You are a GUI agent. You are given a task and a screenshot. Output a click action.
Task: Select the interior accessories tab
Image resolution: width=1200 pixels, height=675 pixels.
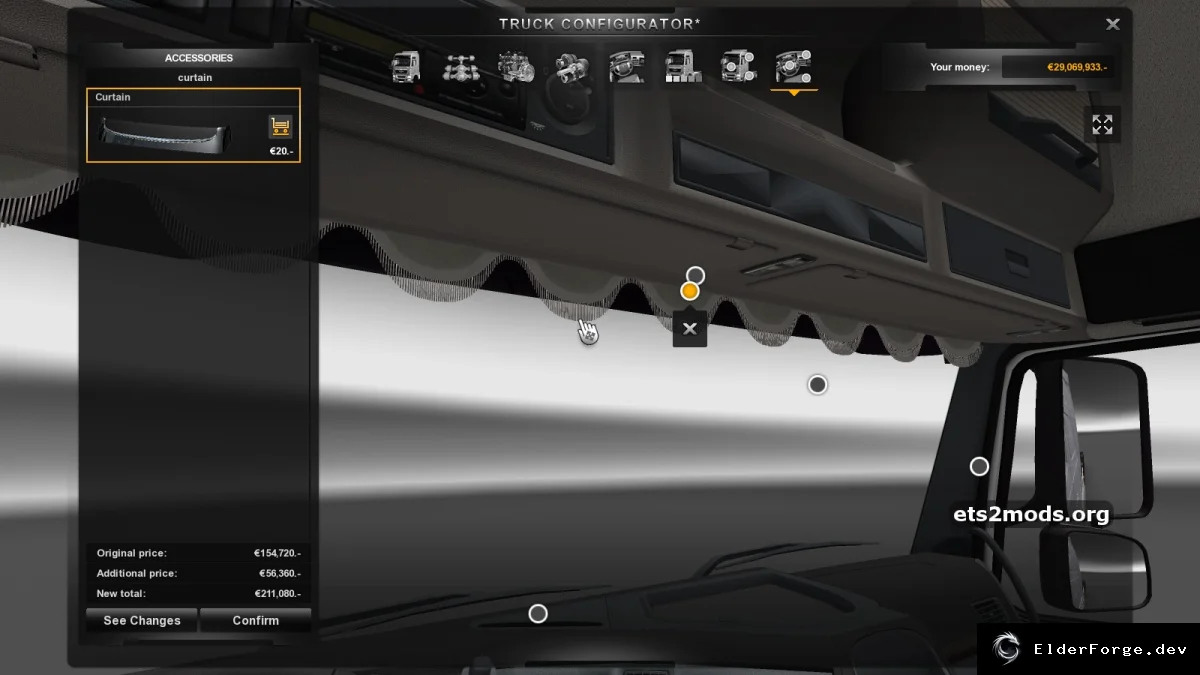coord(794,66)
